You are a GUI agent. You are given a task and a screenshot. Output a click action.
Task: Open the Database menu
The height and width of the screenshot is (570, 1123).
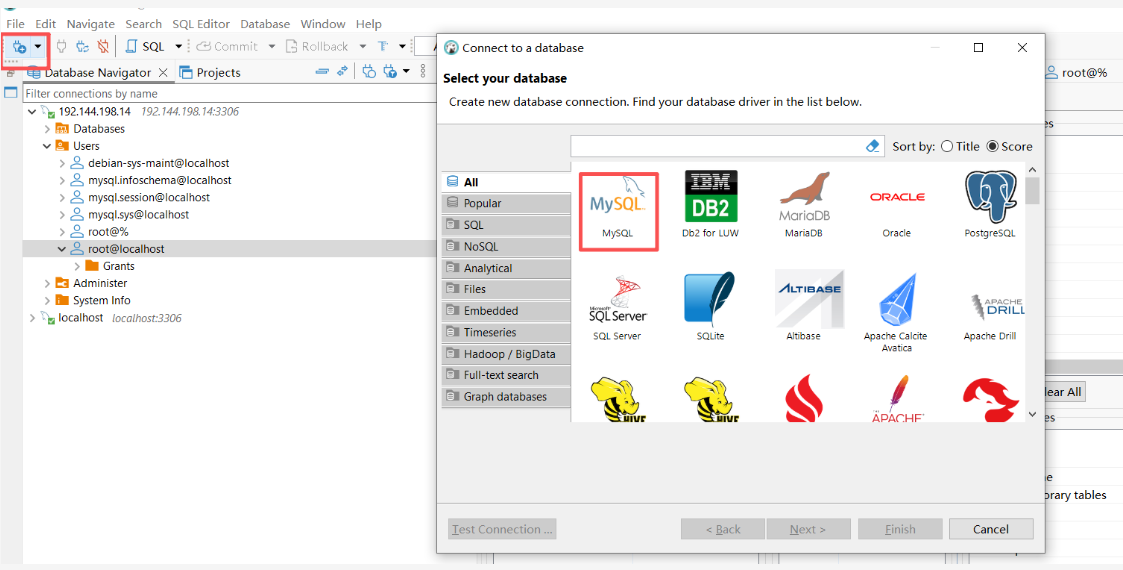[265, 24]
